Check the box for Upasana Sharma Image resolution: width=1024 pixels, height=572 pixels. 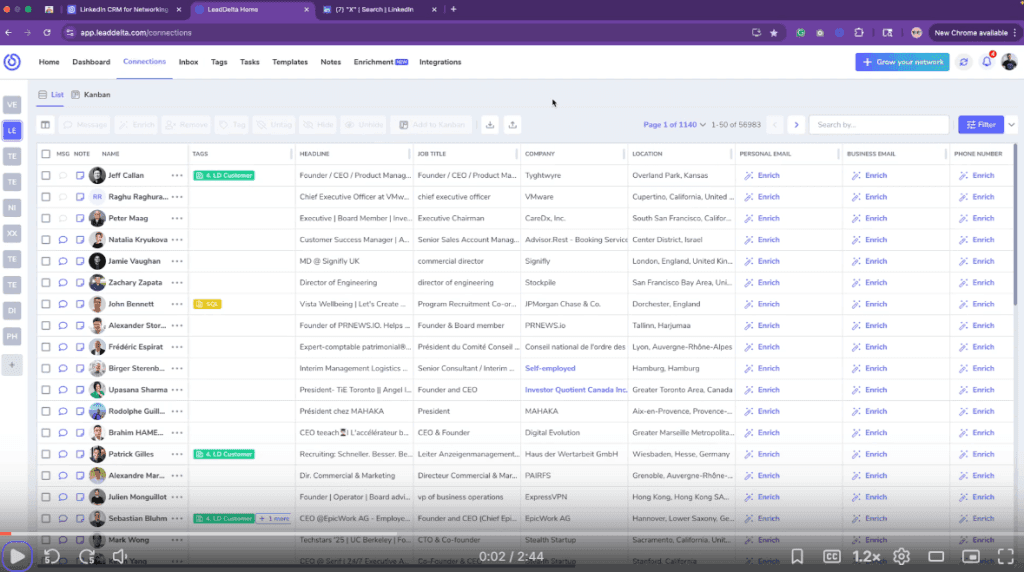[46, 390]
